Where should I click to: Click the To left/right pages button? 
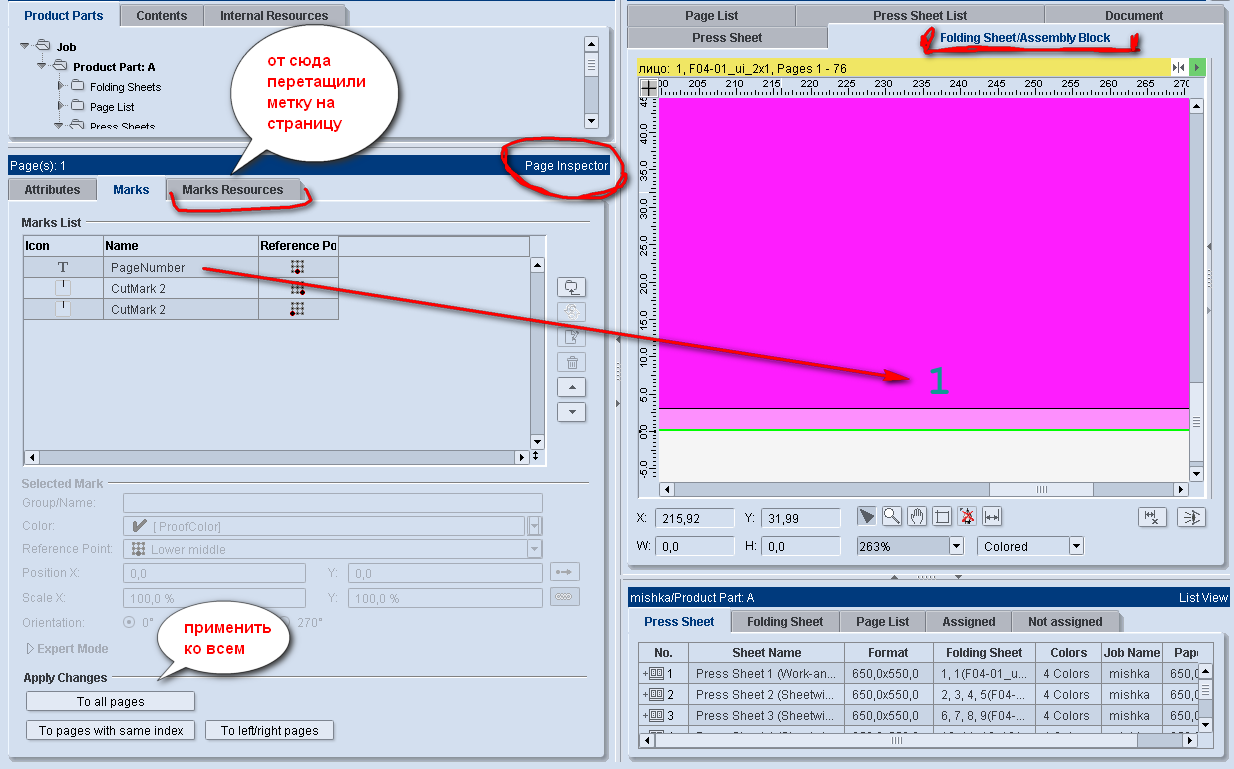pyautogui.click(x=270, y=730)
